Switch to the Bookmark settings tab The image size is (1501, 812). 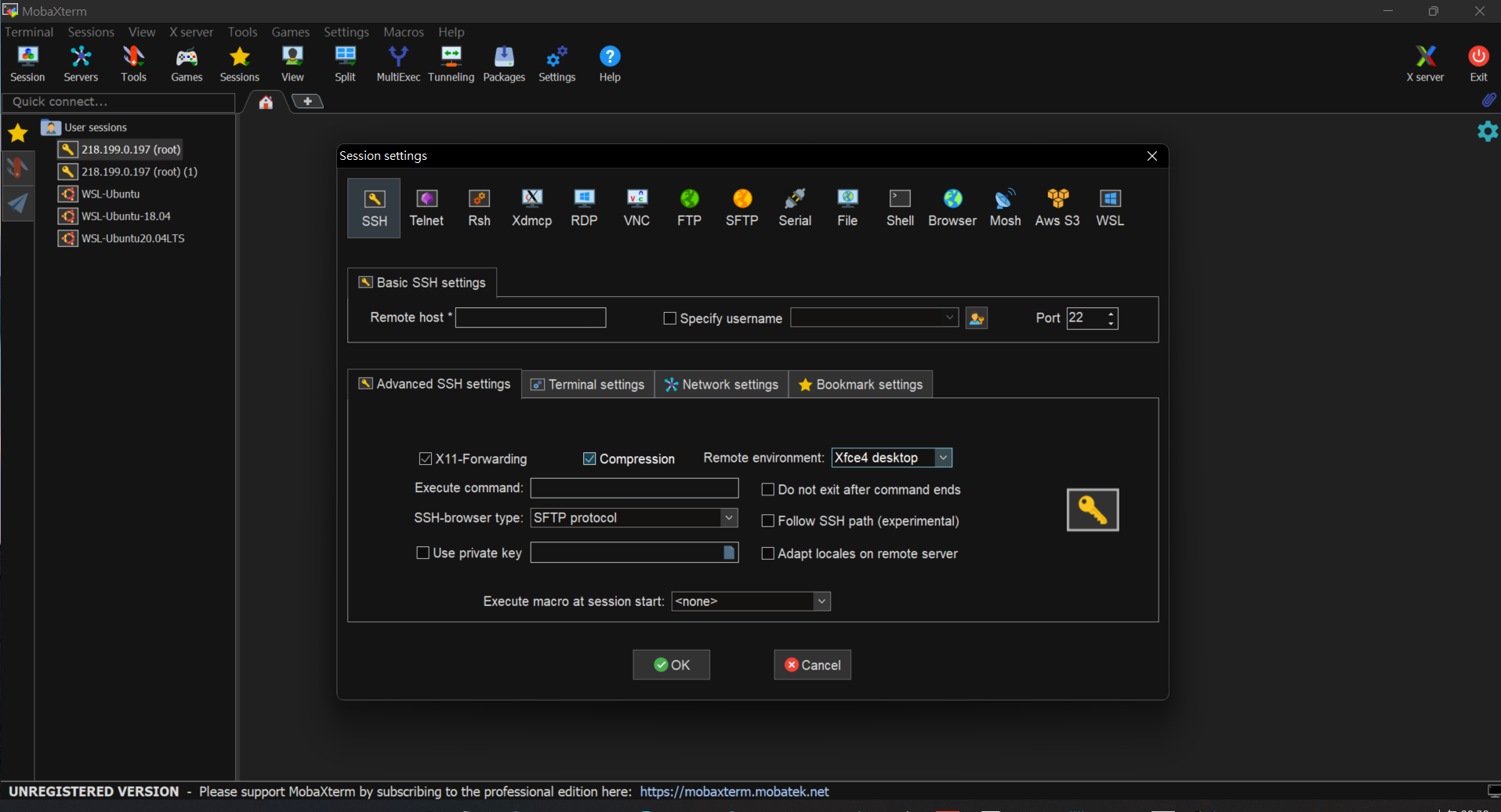point(861,384)
